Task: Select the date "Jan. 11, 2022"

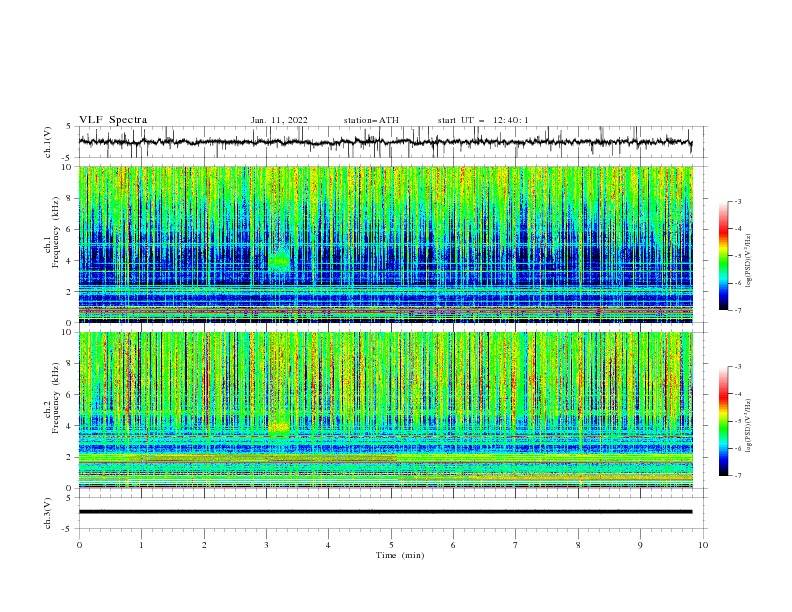Action: (279, 120)
